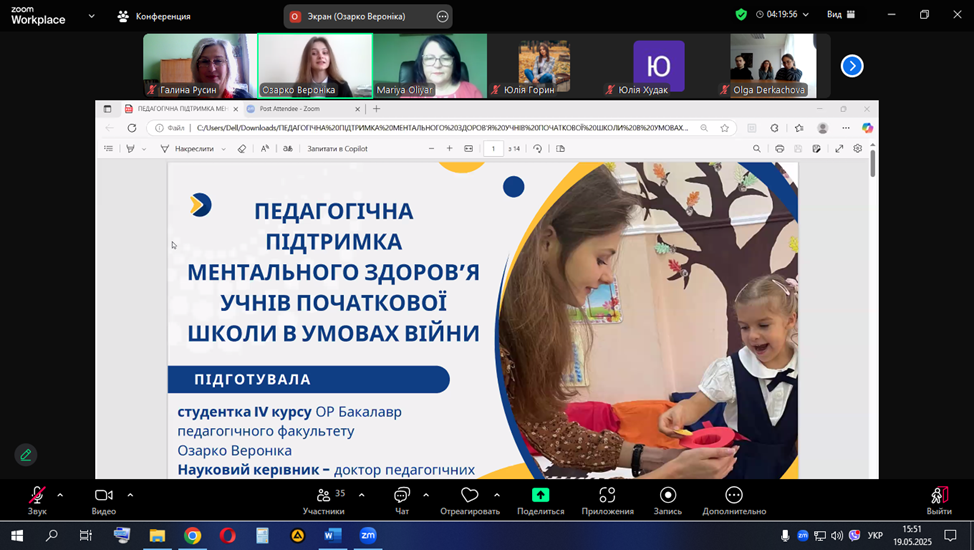Turn on camera with the Видео button
This screenshot has width=974, height=550.
click(104, 495)
